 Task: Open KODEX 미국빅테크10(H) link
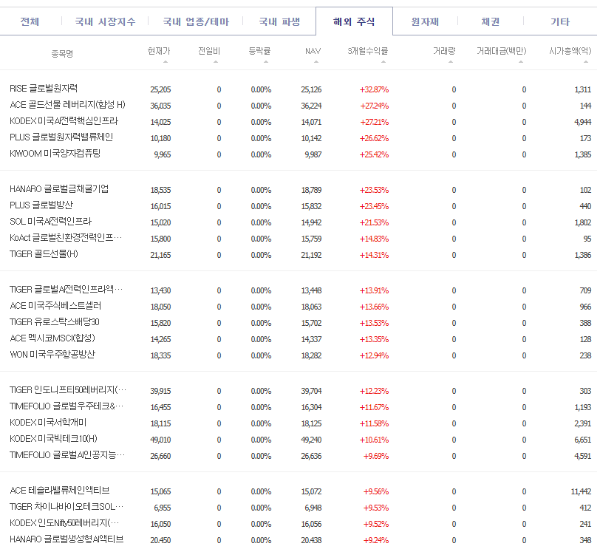point(53,439)
